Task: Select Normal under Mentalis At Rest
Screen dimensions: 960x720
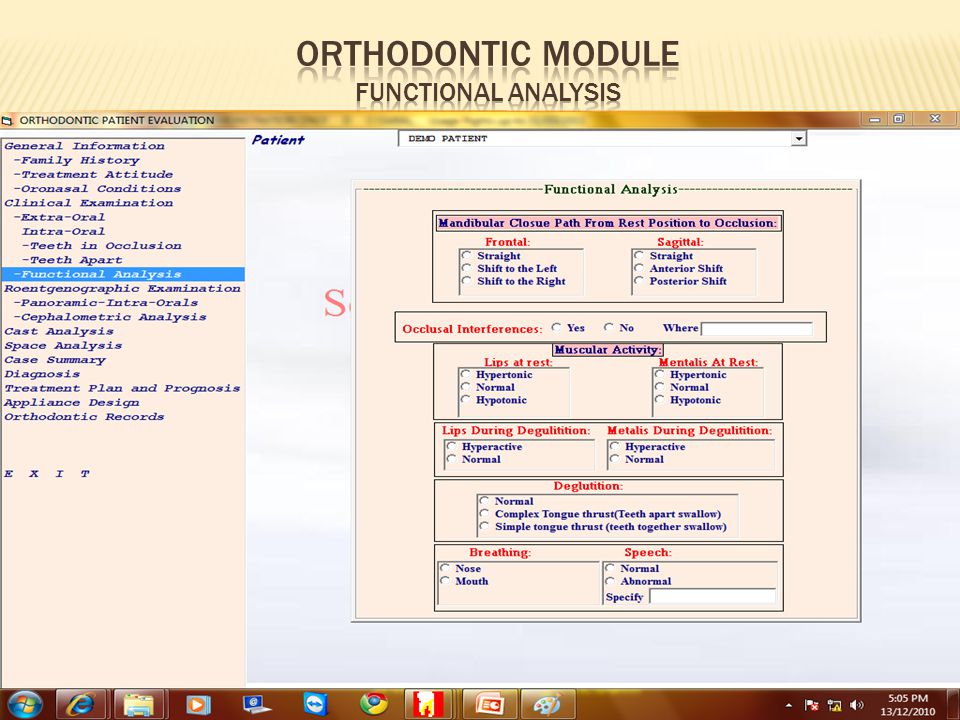Action: click(x=659, y=387)
